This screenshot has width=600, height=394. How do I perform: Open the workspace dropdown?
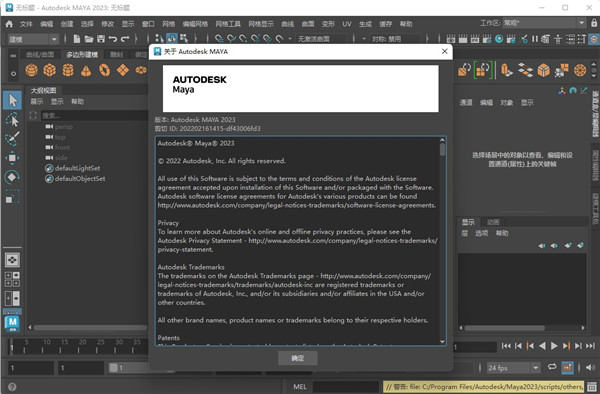pyautogui.click(x=544, y=23)
